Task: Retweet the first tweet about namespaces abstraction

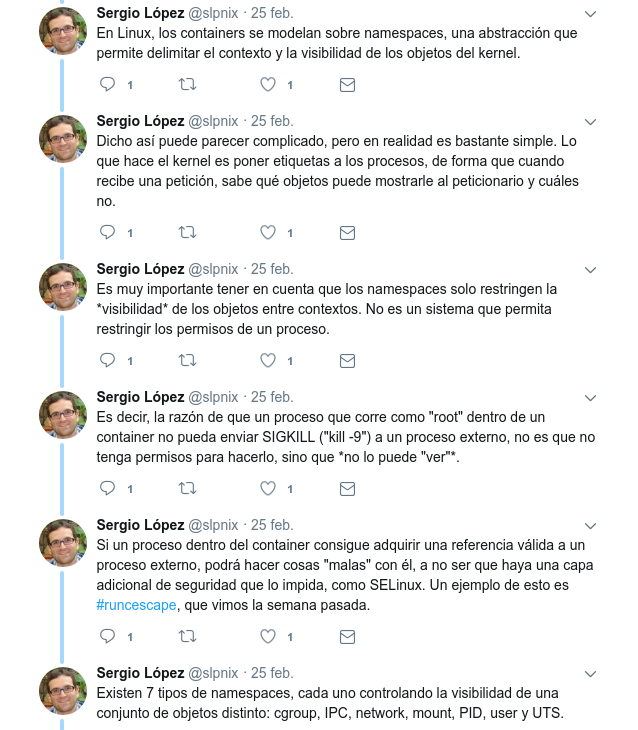Action: pyautogui.click(x=187, y=85)
